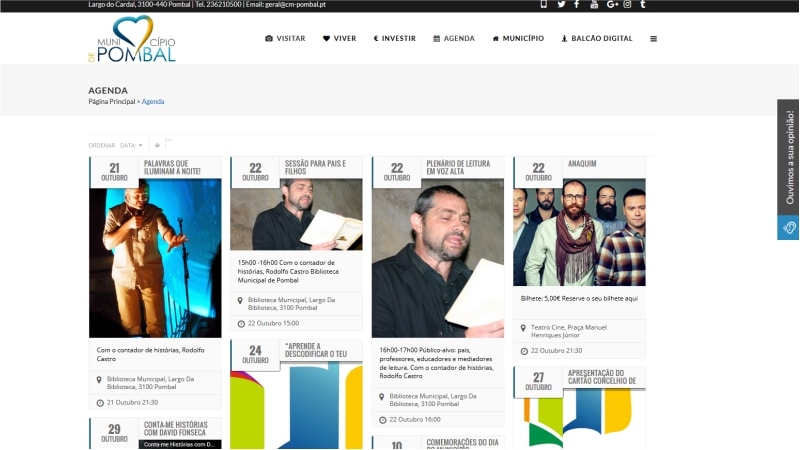The image size is (800, 450).
Task: Open the Tumblr social icon
Action: (x=643, y=4)
